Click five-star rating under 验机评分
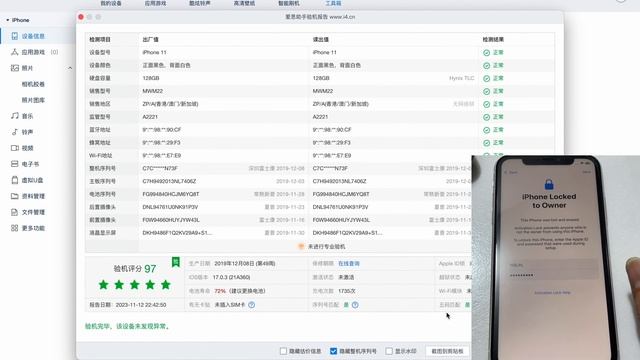 pyautogui.click(x=135, y=284)
